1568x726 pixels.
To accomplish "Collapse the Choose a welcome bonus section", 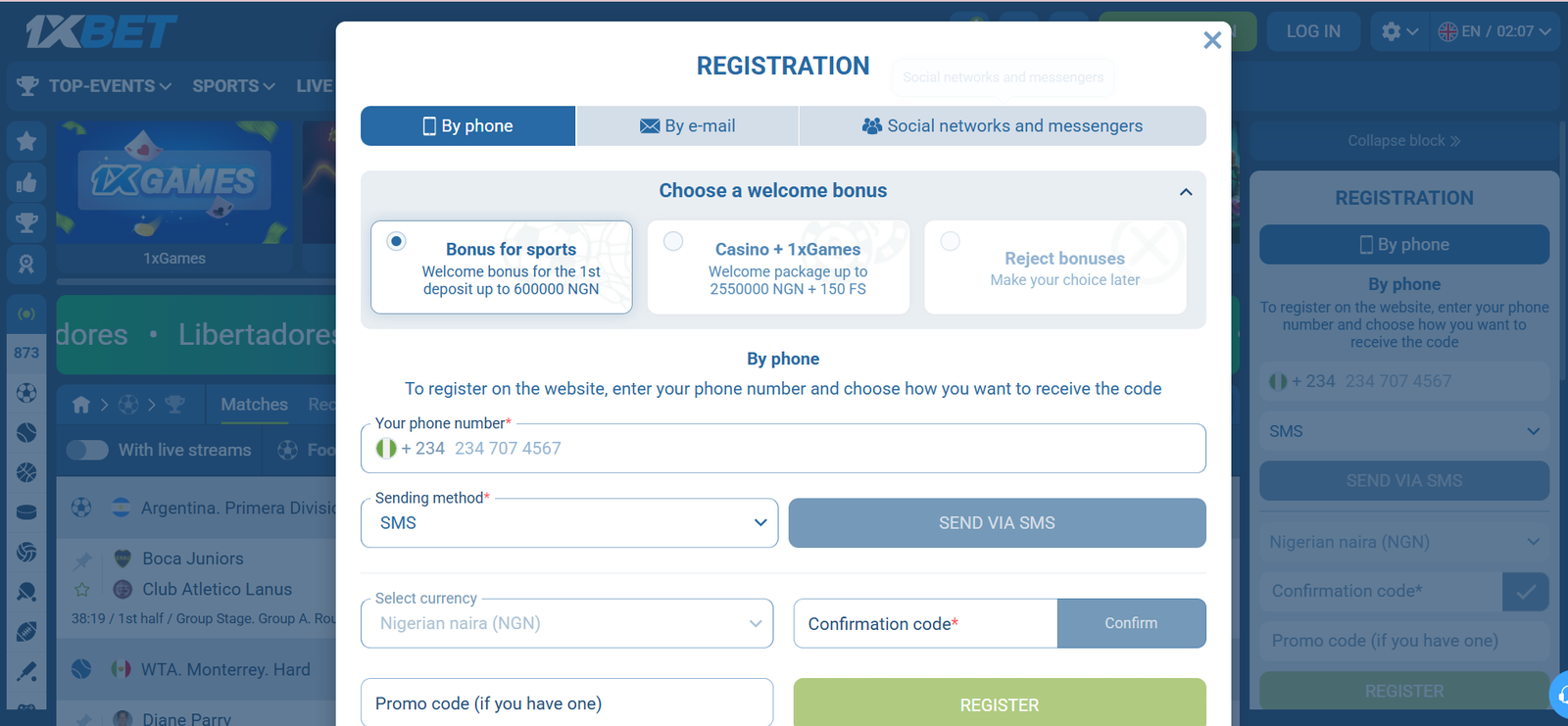I will coord(1186,192).
